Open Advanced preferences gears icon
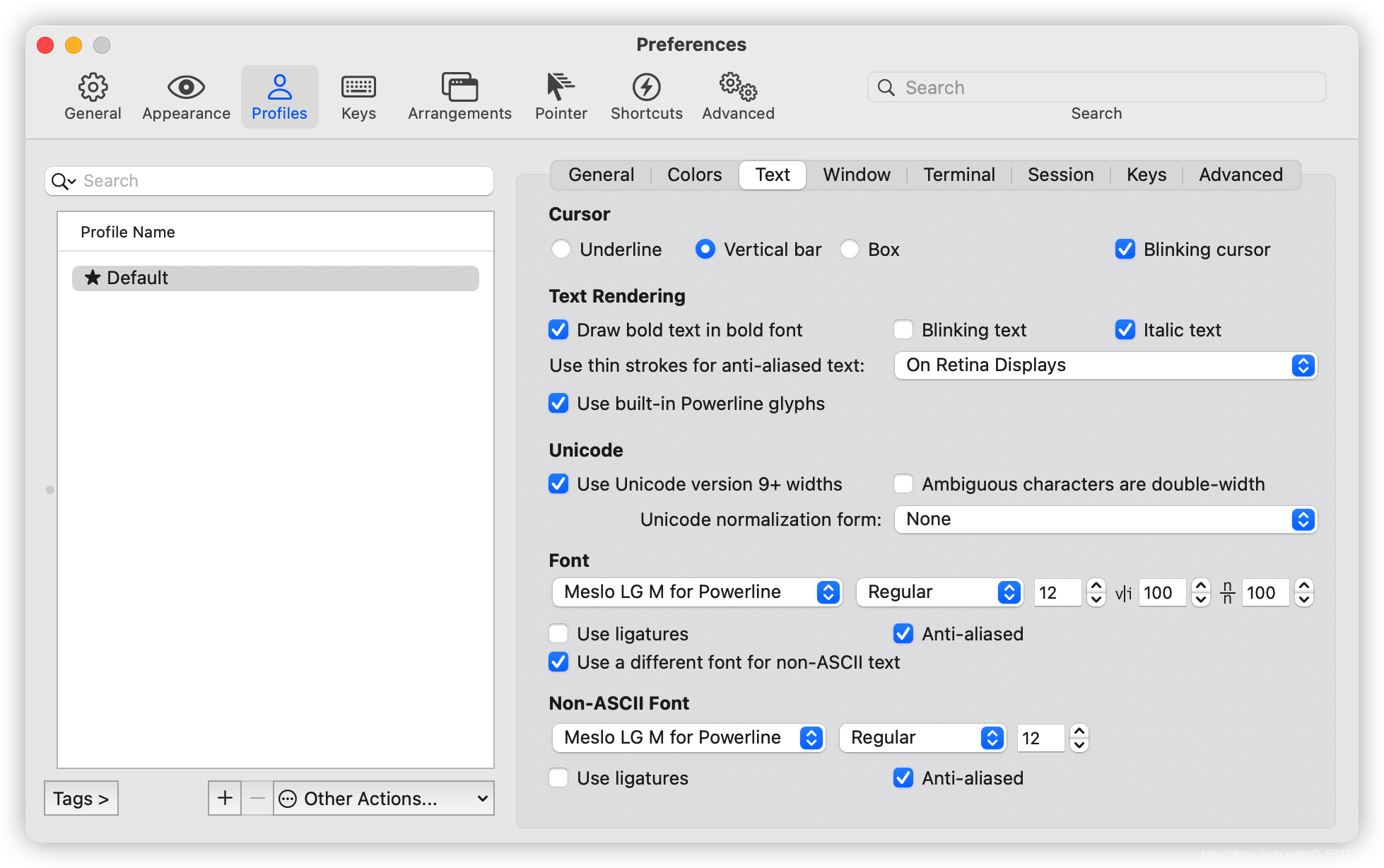The image size is (1384, 868). tap(738, 88)
